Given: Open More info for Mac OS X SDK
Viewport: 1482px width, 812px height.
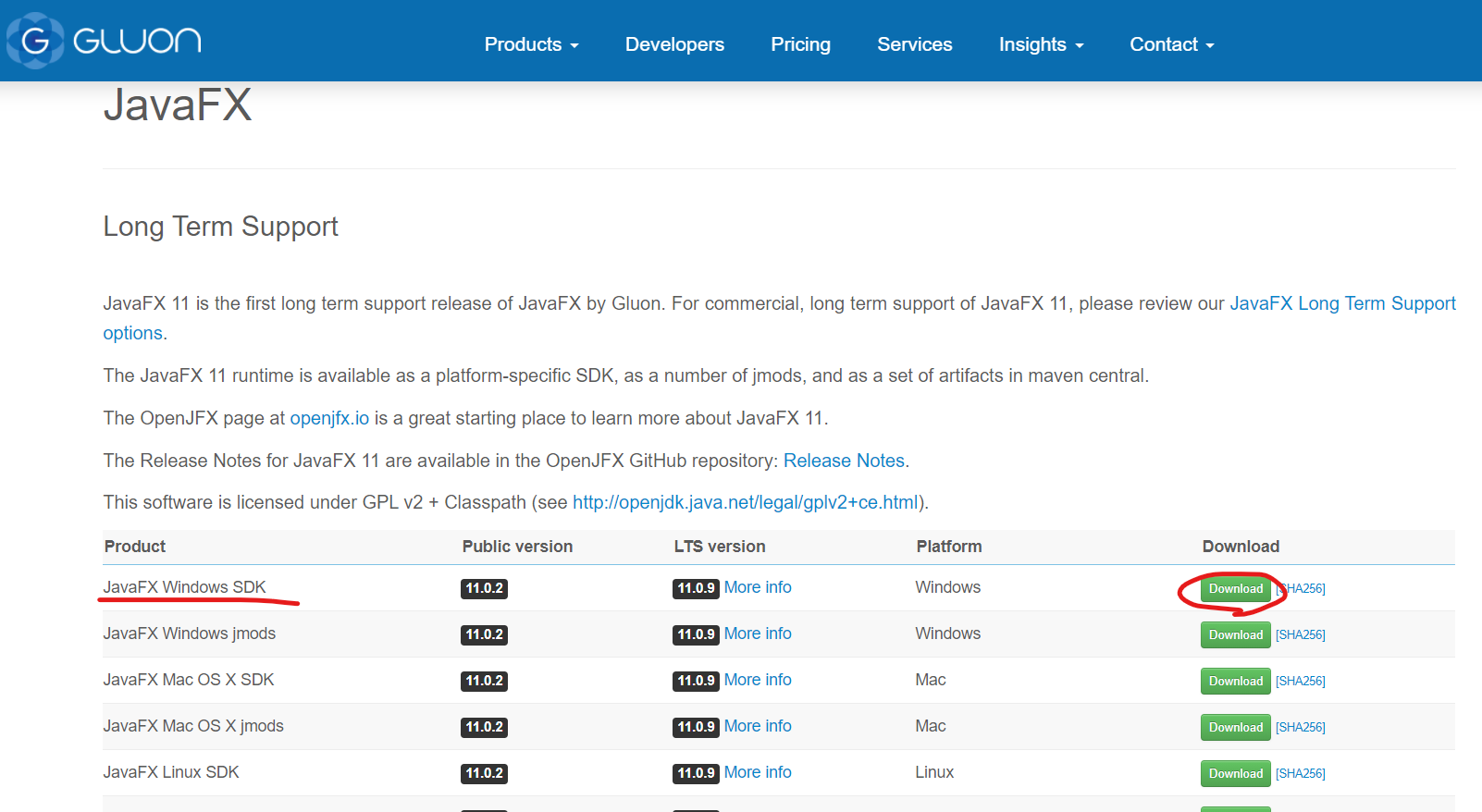Looking at the screenshot, I should [758, 680].
